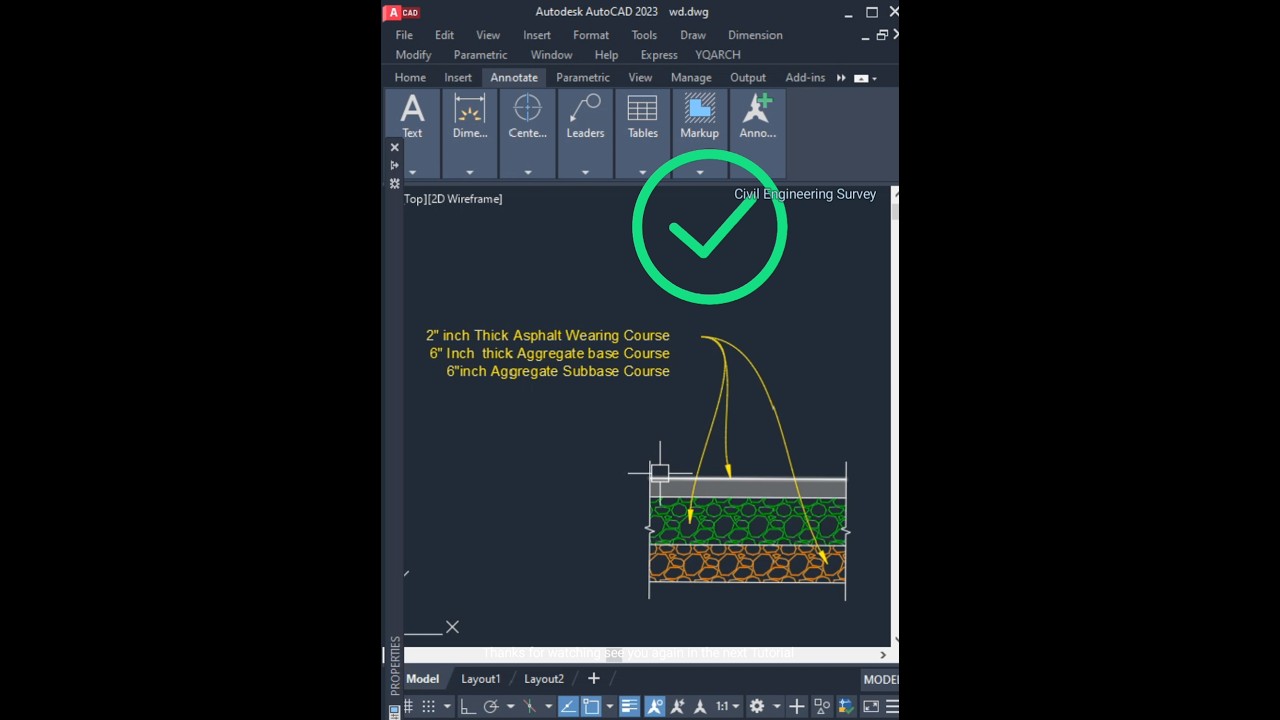Image resolution: width=1280 pixels, height=720 pixels.
Task: Toggle auto-add annotation scales icon
Action: 677,706
